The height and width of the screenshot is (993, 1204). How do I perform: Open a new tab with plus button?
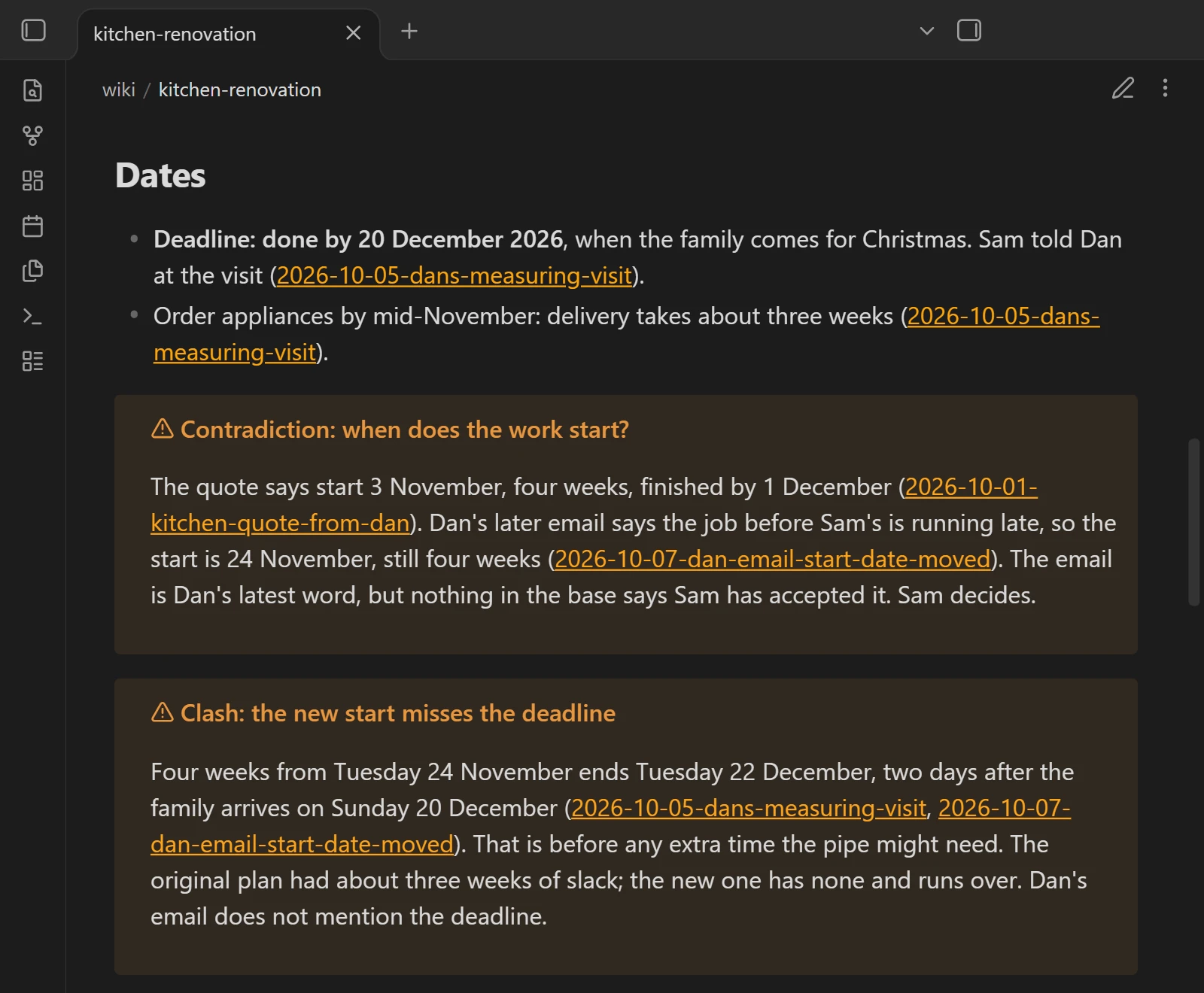click(409, 32)
